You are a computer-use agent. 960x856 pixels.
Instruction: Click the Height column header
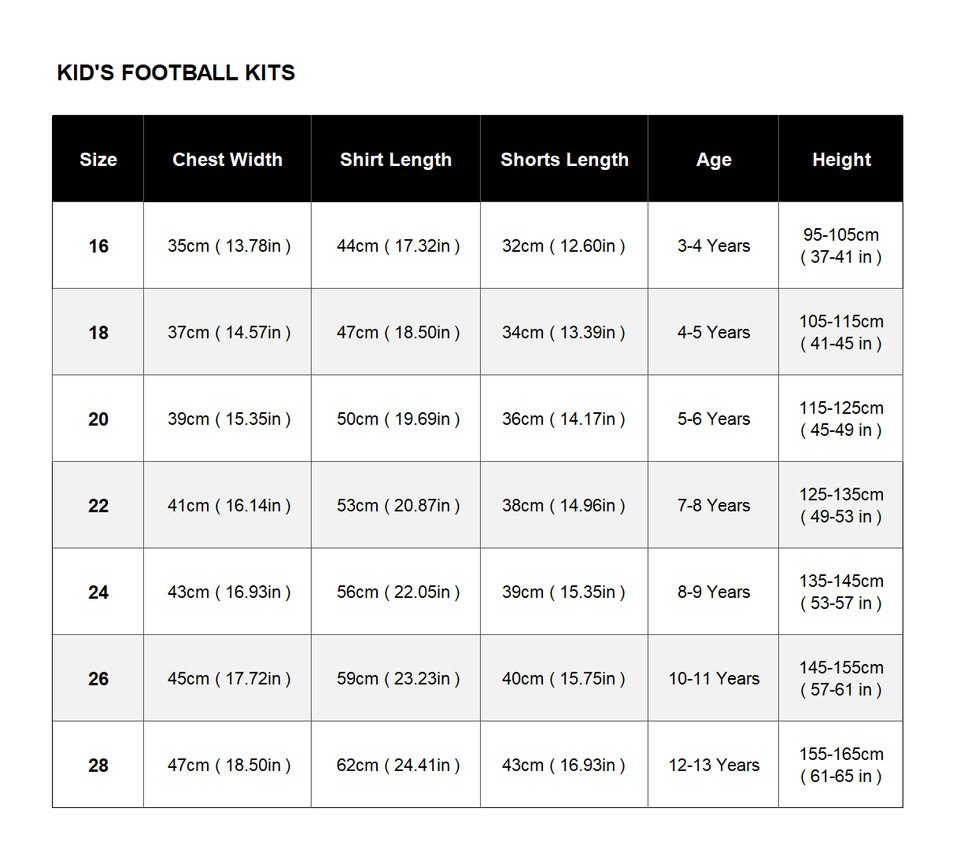841,159
